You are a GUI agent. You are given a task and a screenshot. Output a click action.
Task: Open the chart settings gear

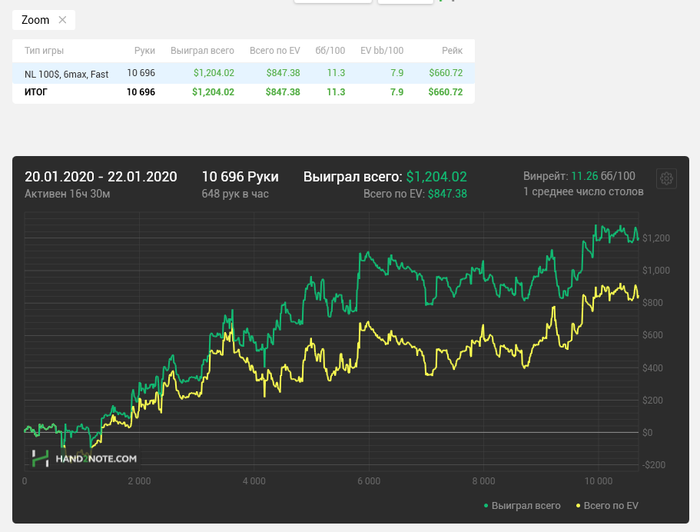(667, 179)
